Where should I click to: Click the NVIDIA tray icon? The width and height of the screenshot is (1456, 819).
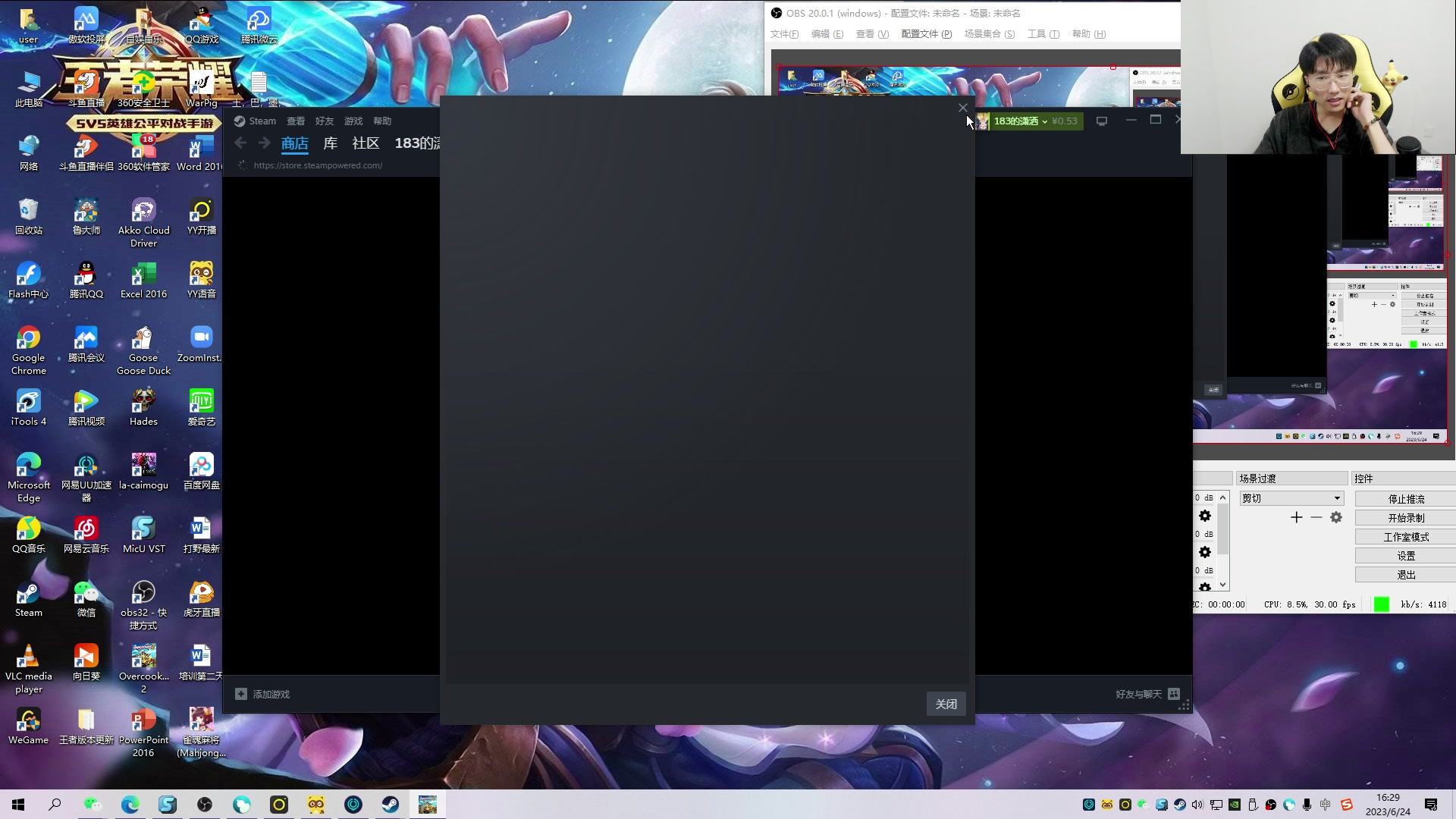point(1234,805)
